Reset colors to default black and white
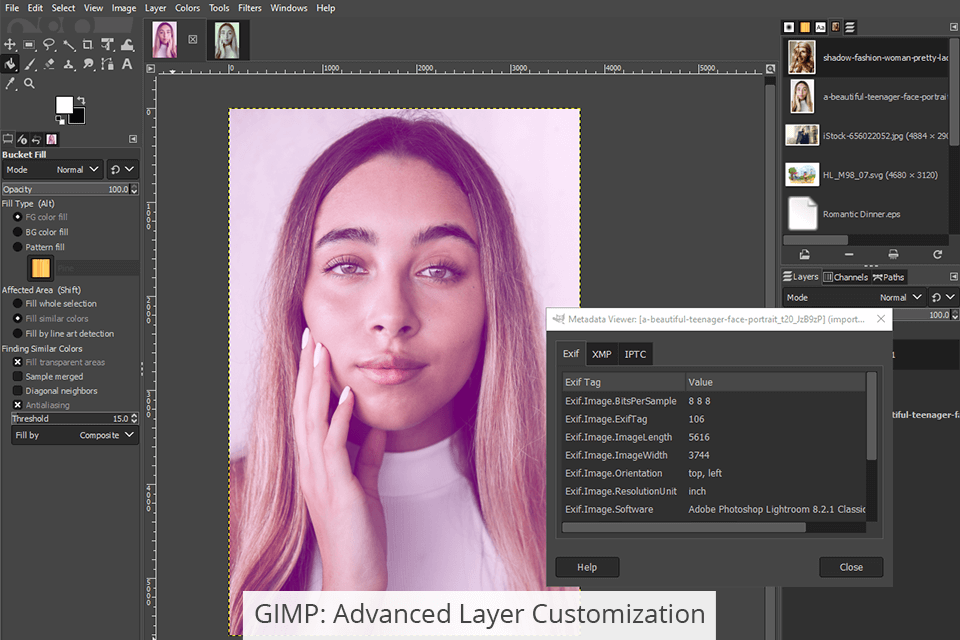 [60, 120]
